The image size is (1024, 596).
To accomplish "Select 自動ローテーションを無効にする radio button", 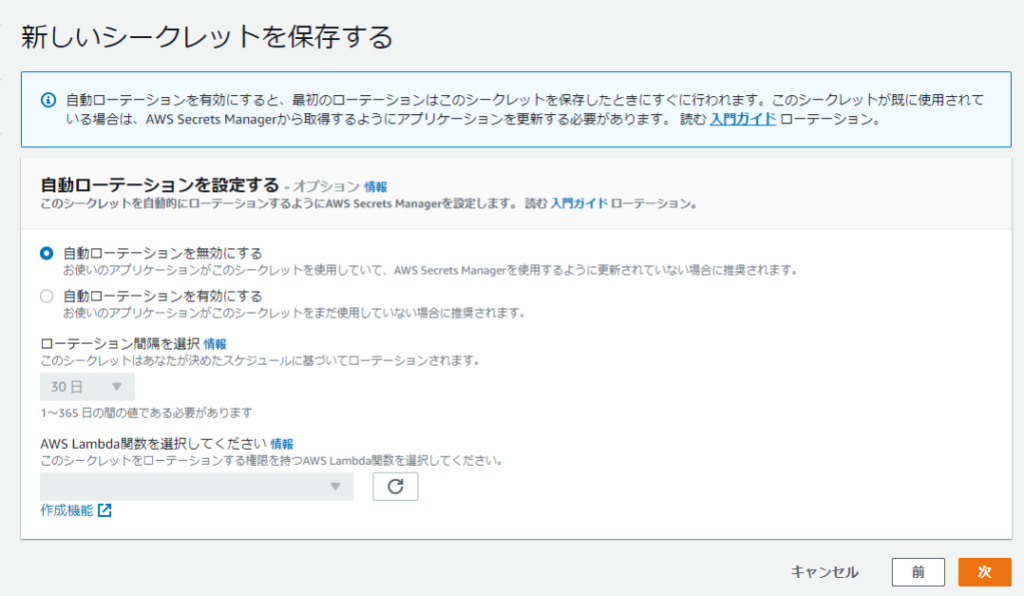I will pyautogui.click(x=46, y=253).
